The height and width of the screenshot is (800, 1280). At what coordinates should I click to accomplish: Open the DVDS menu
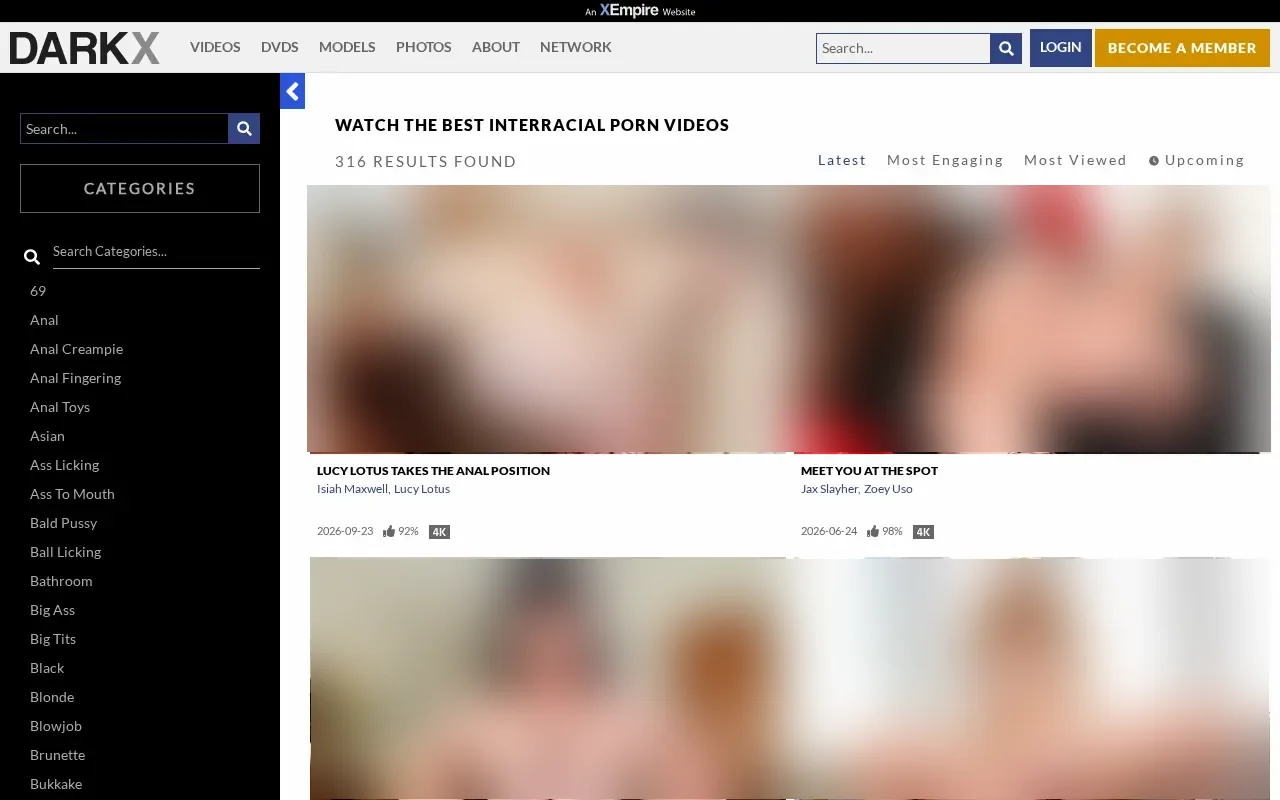point(280,47)
